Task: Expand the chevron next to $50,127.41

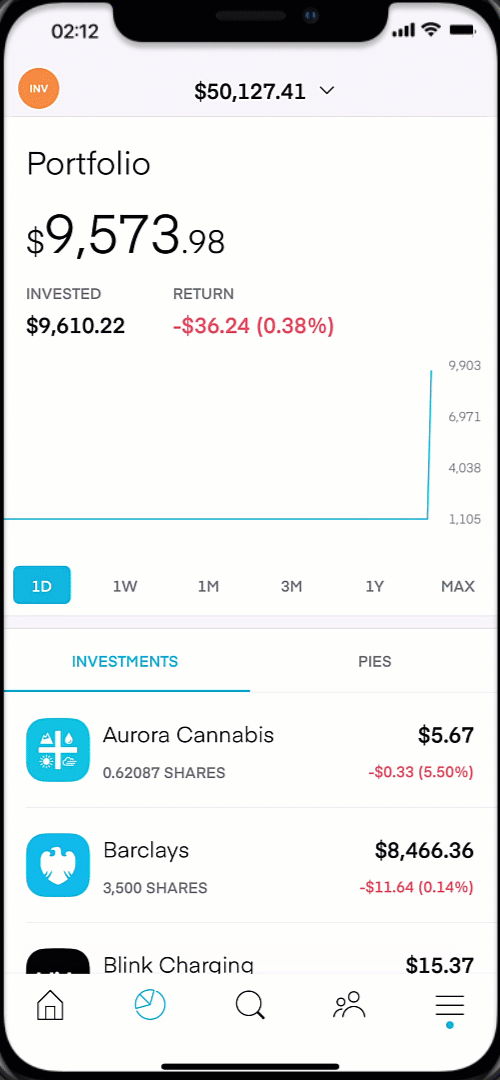Action: coord(327,90)
